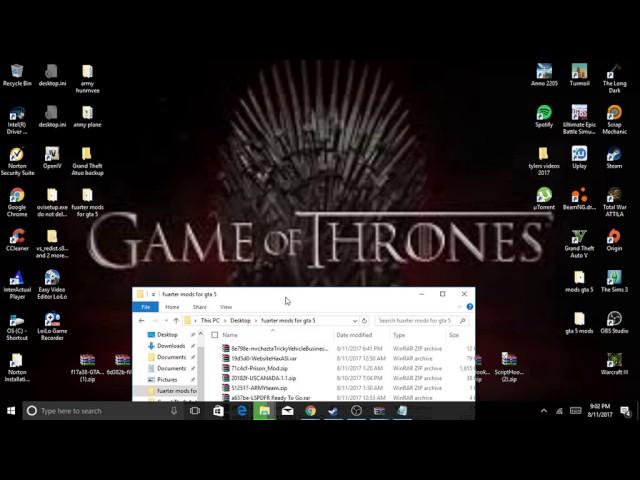Click the Search fuarter mods field
This screenshot has width=640, height=480.
[x=421, y=321]
